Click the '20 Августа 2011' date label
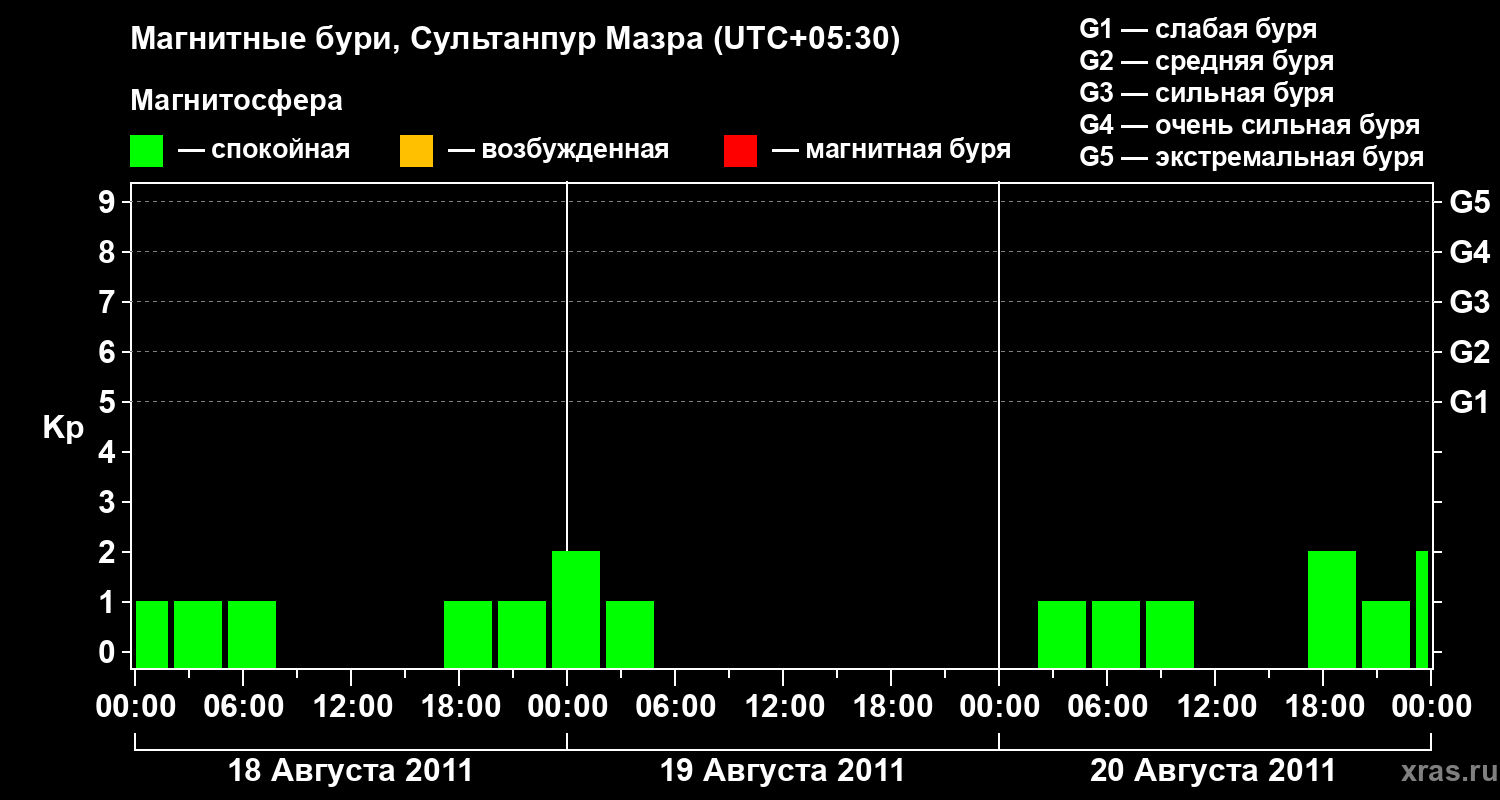 coord(1213,771)
